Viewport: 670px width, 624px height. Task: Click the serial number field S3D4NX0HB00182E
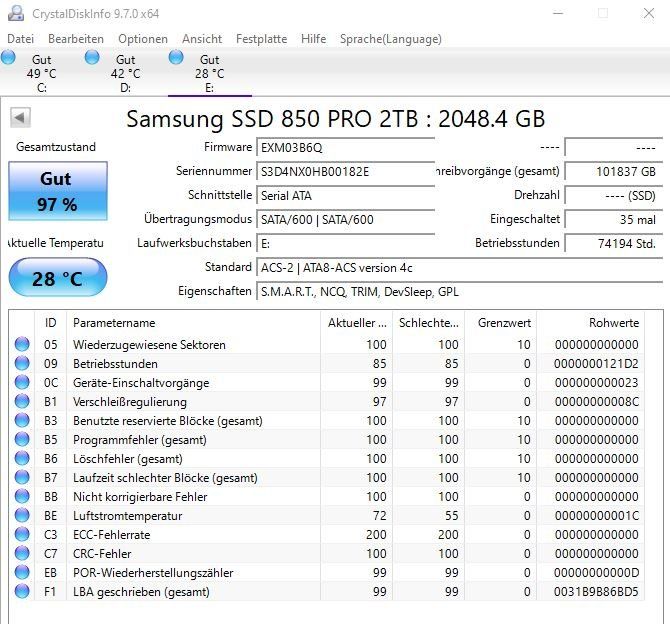pyautogui.click(x=345, y=172)
